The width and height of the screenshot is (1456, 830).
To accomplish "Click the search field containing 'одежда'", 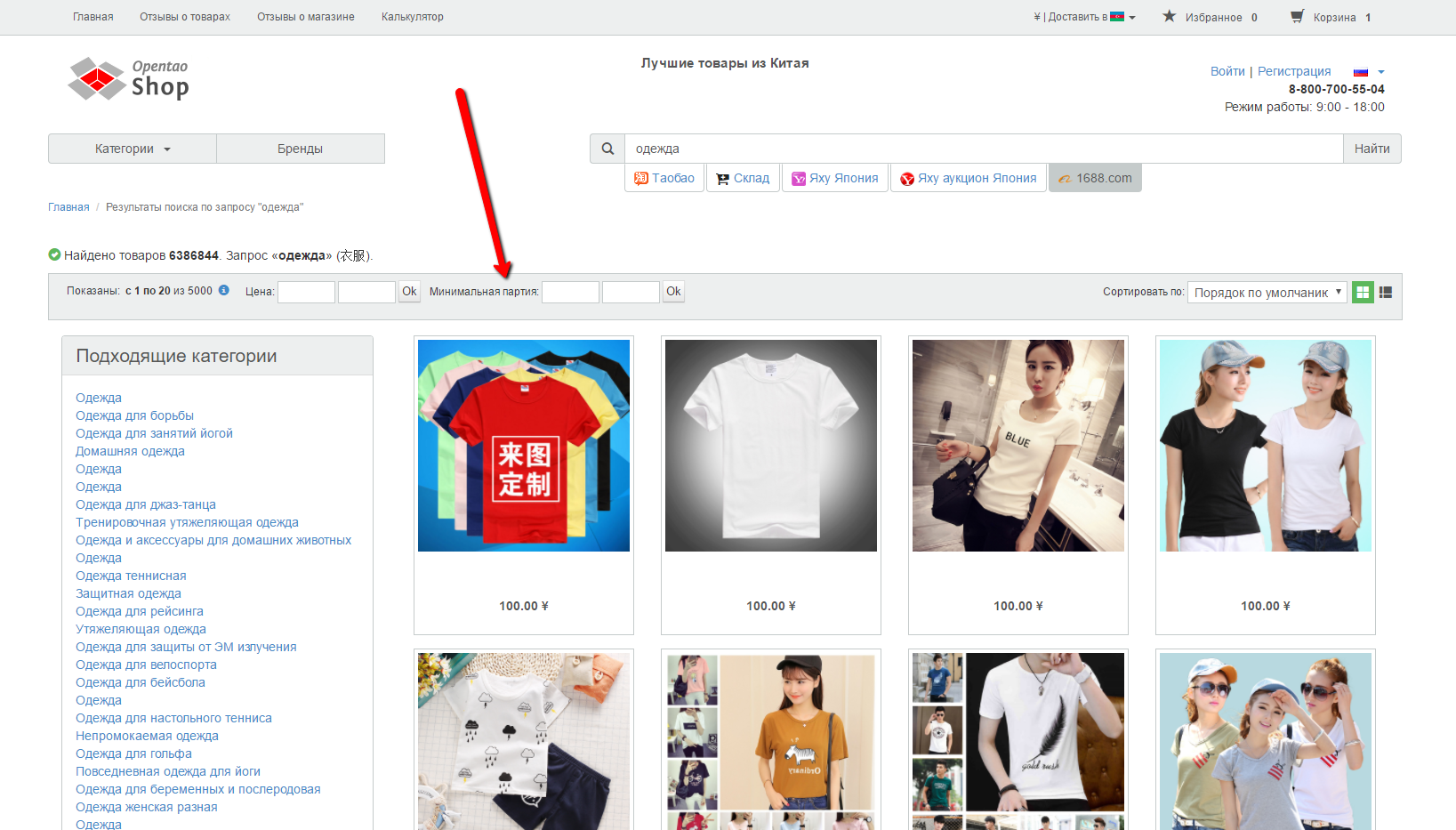I will pos(984,149).
